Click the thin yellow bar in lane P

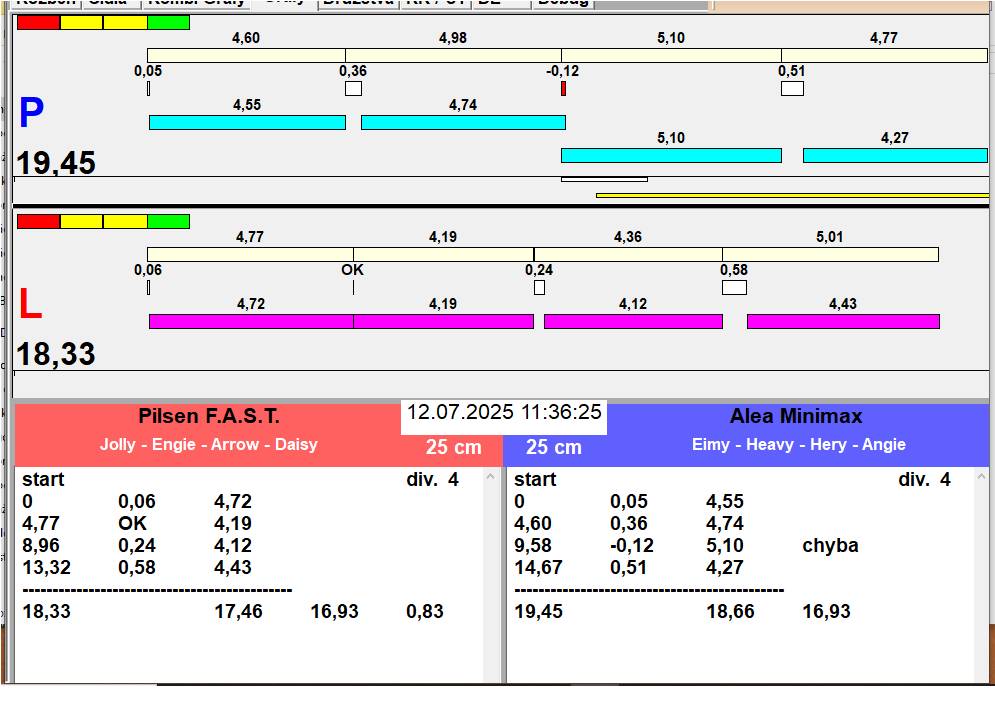[793, 195]
